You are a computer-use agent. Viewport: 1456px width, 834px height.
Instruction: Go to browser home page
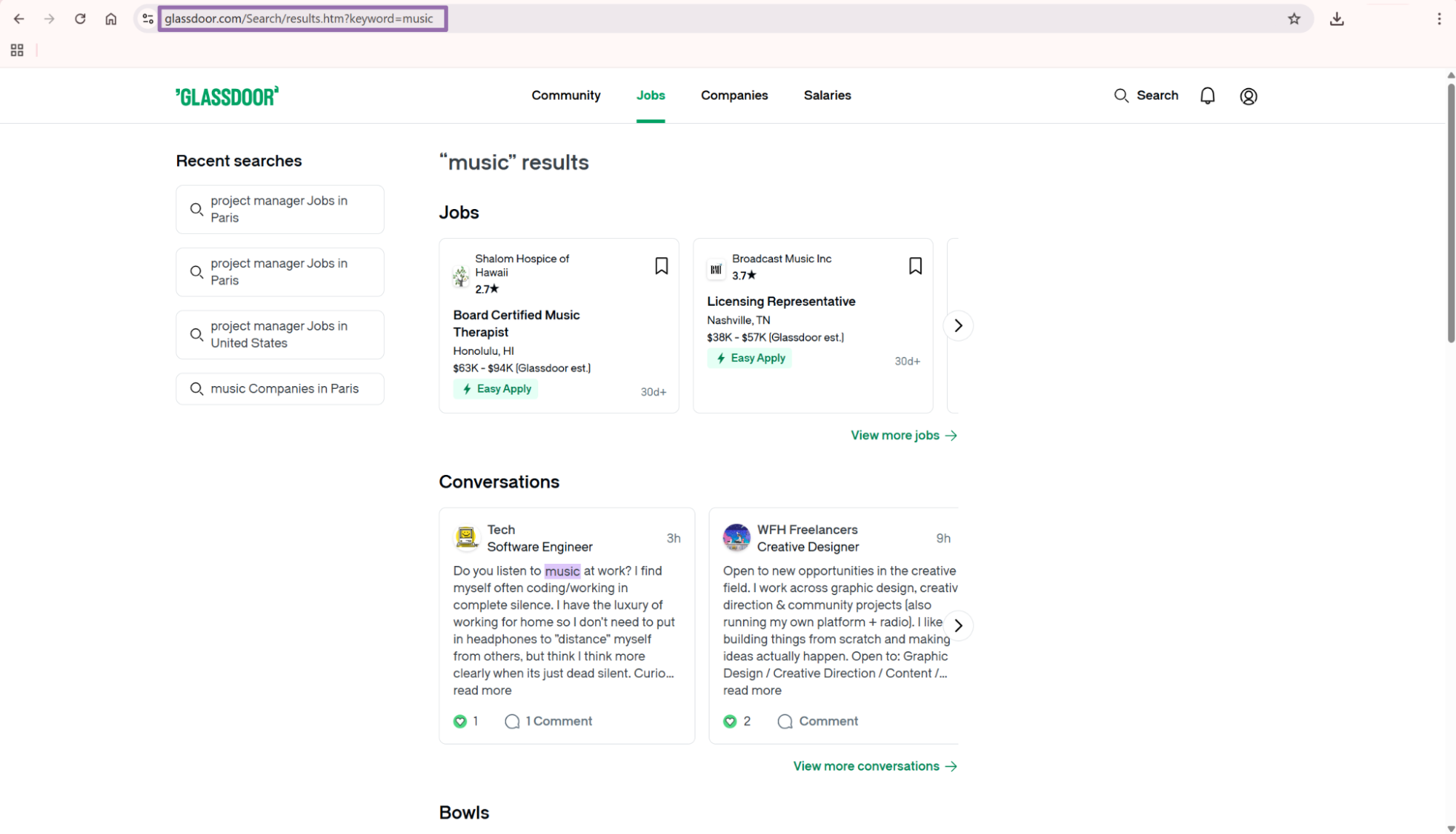111,19
